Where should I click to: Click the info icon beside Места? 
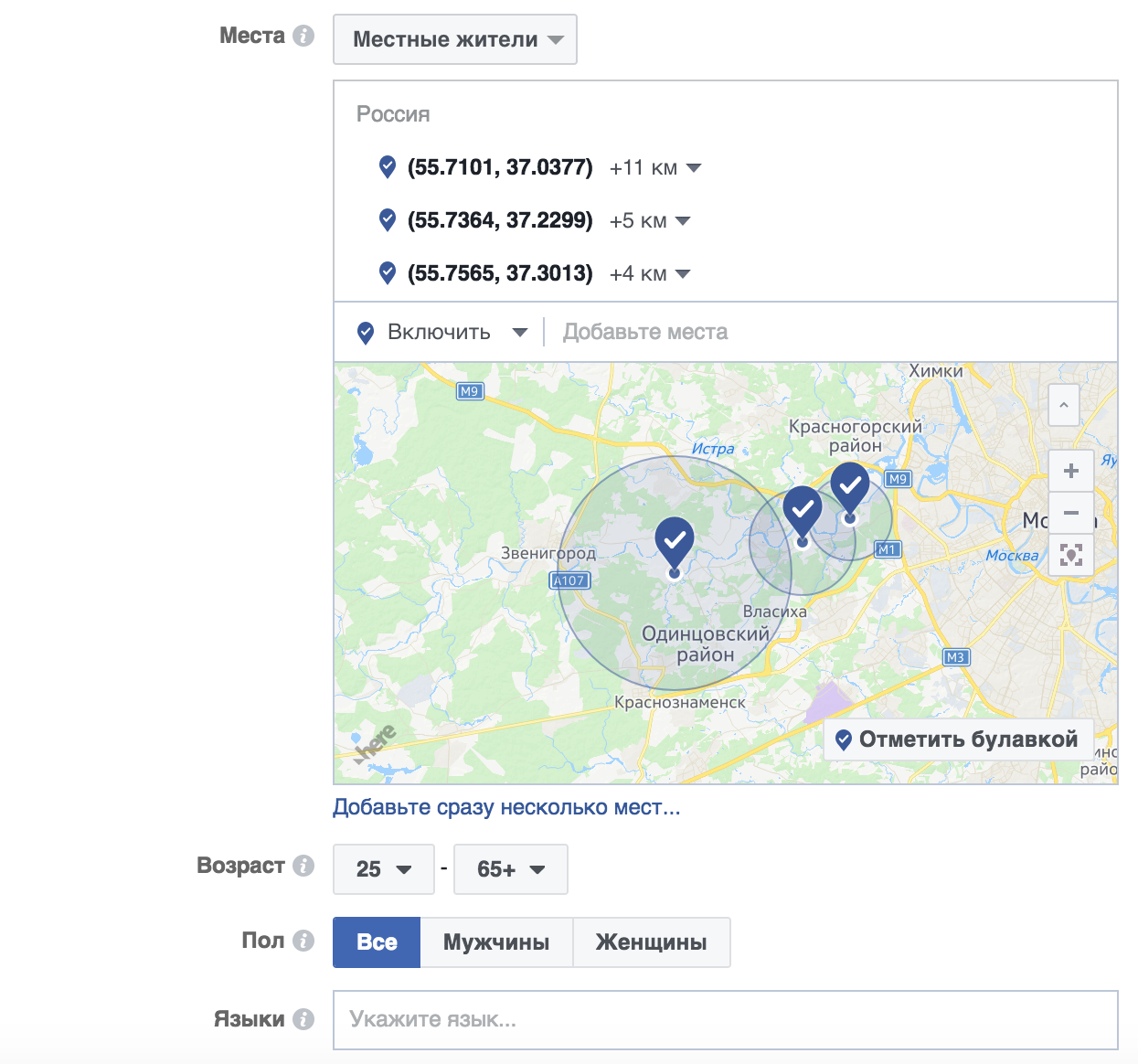[x=303, y=36]
